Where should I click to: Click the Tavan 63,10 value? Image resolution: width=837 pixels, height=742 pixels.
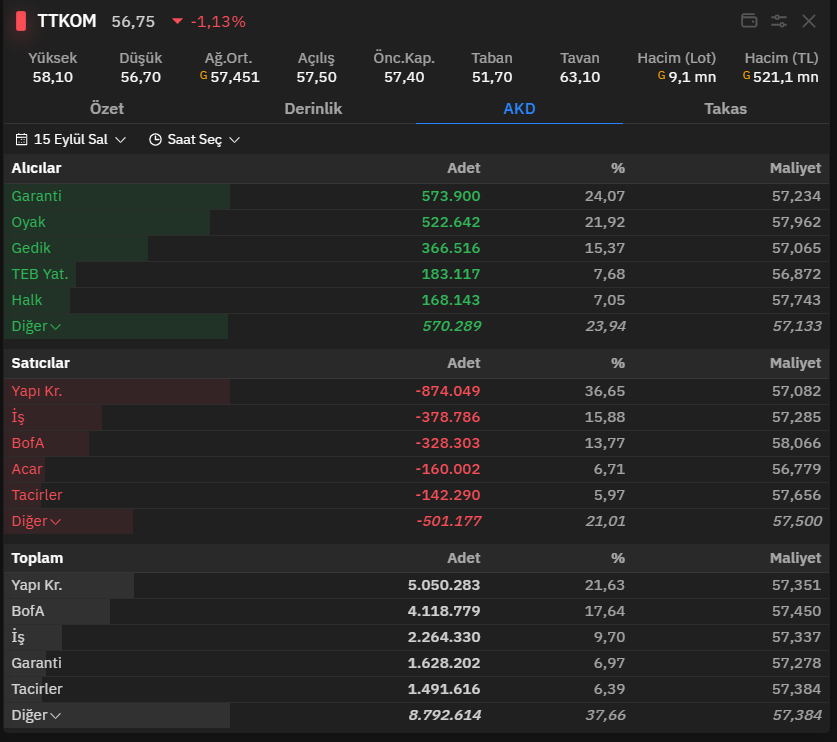(580, 77)
